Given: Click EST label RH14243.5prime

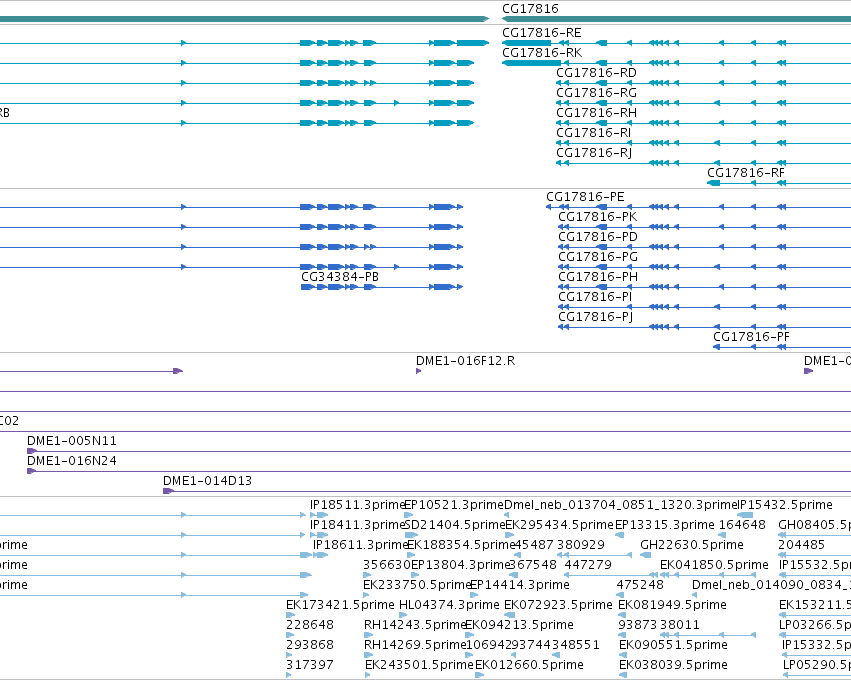Looking at the screenshot, I should [415, 626].
